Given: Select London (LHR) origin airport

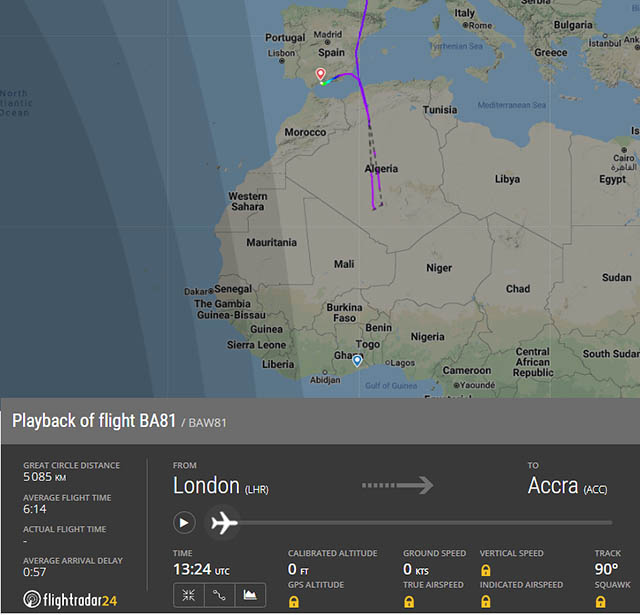Looking at the screenshot, I should [x=220, y=486].
